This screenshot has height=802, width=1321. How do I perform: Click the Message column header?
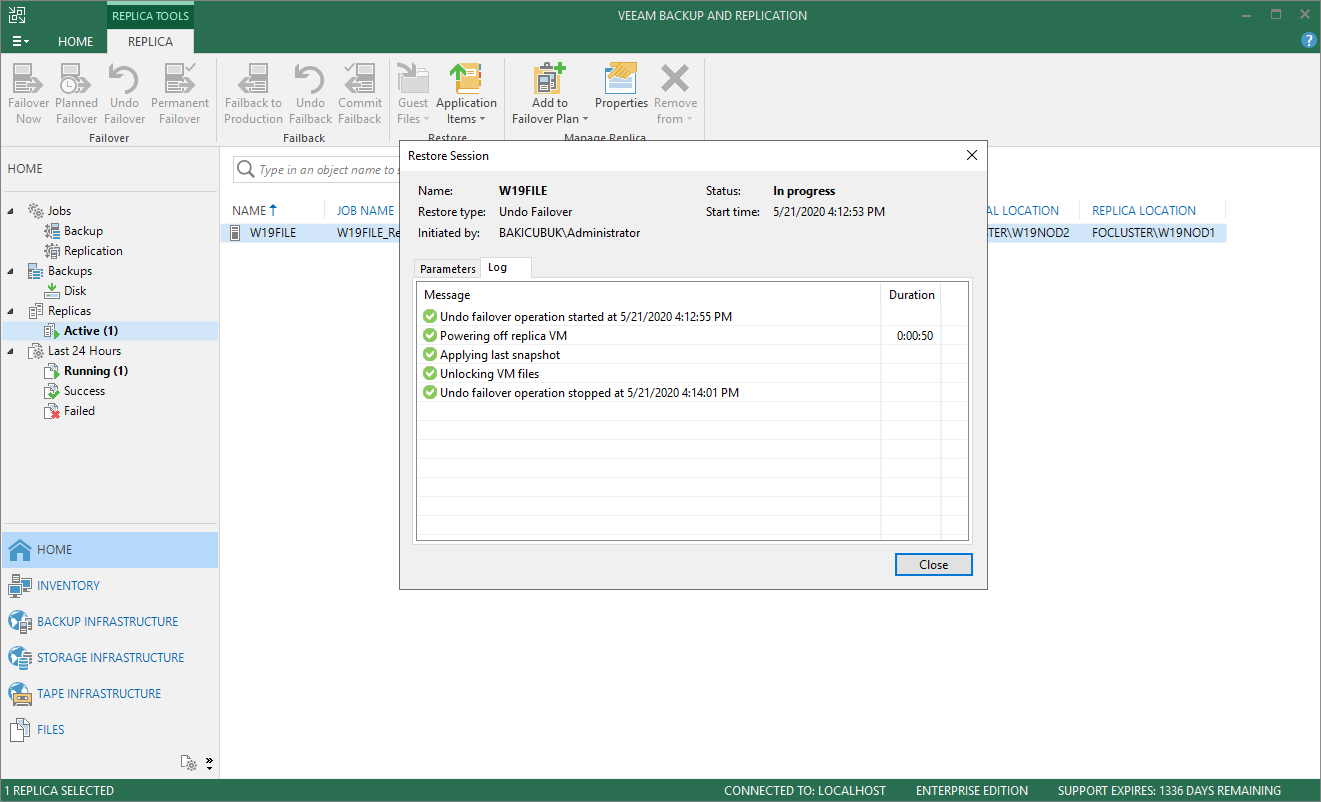click(447, 295)
